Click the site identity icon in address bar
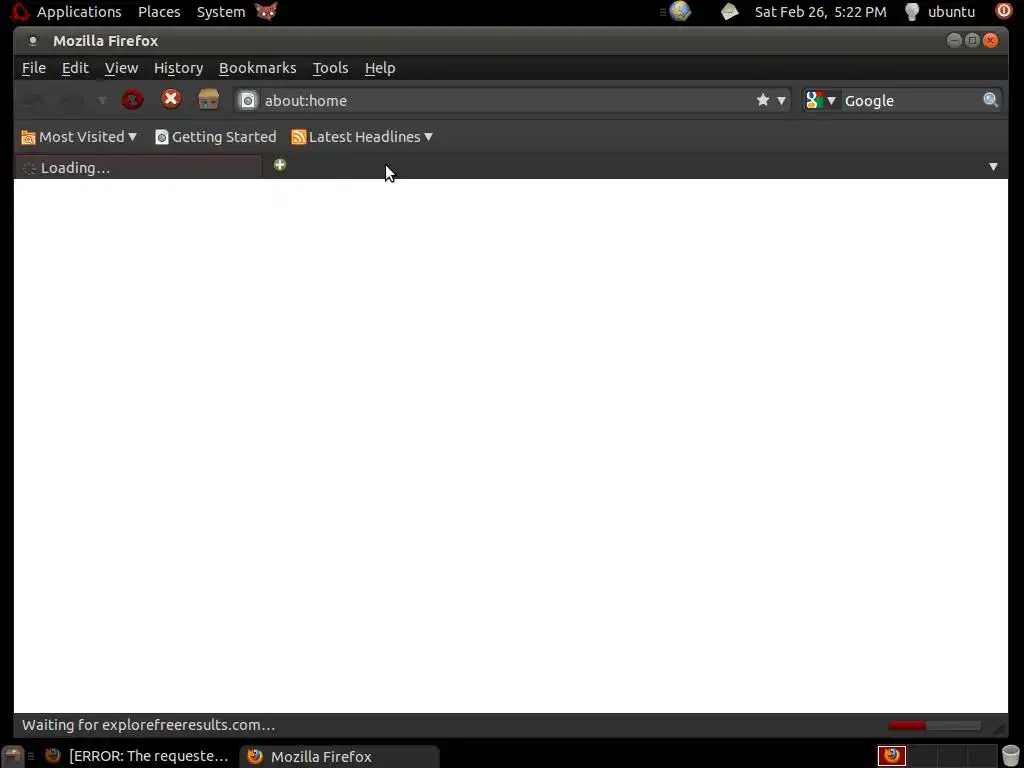The width and height of the screenshot is (1024, 768). [x=248, y=101]
